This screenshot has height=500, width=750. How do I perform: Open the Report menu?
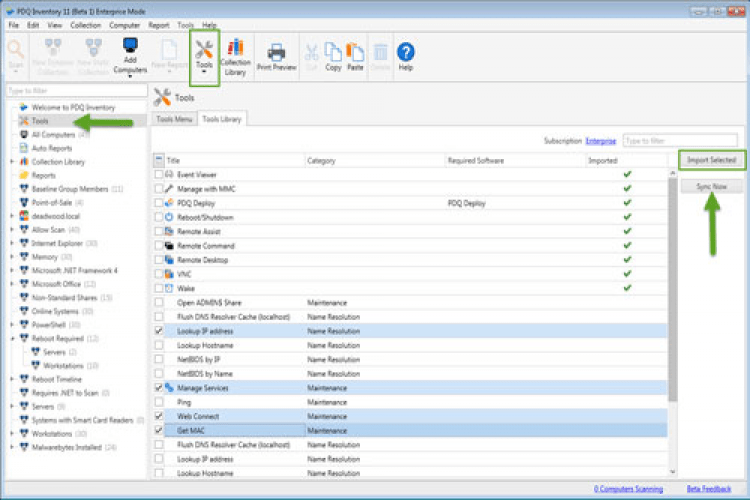pos(158,24)
